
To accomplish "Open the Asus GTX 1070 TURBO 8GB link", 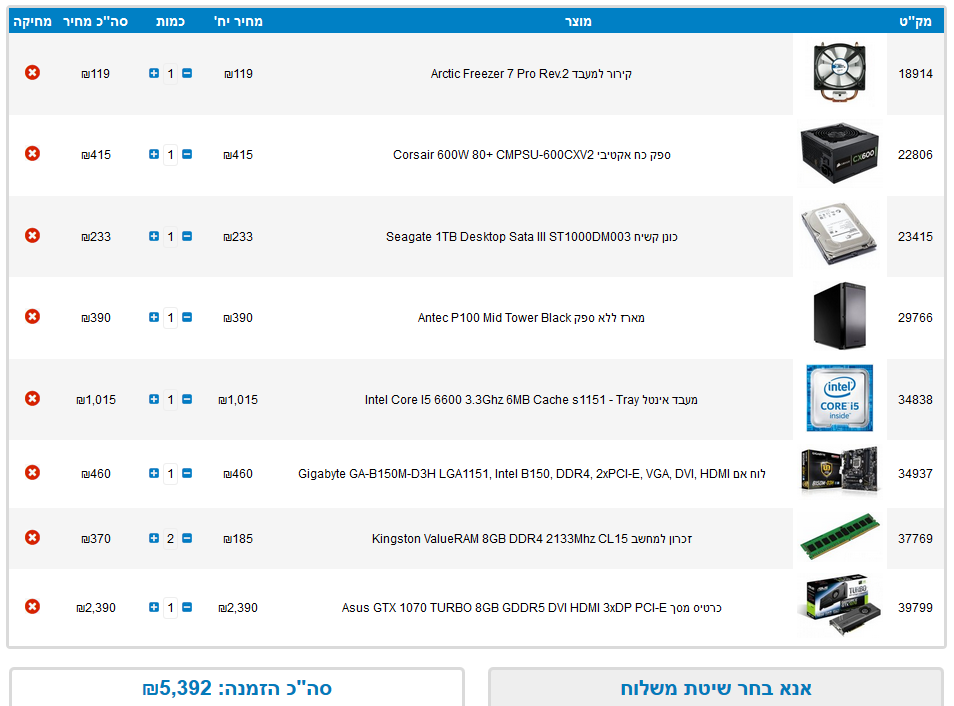I will 532,607.
